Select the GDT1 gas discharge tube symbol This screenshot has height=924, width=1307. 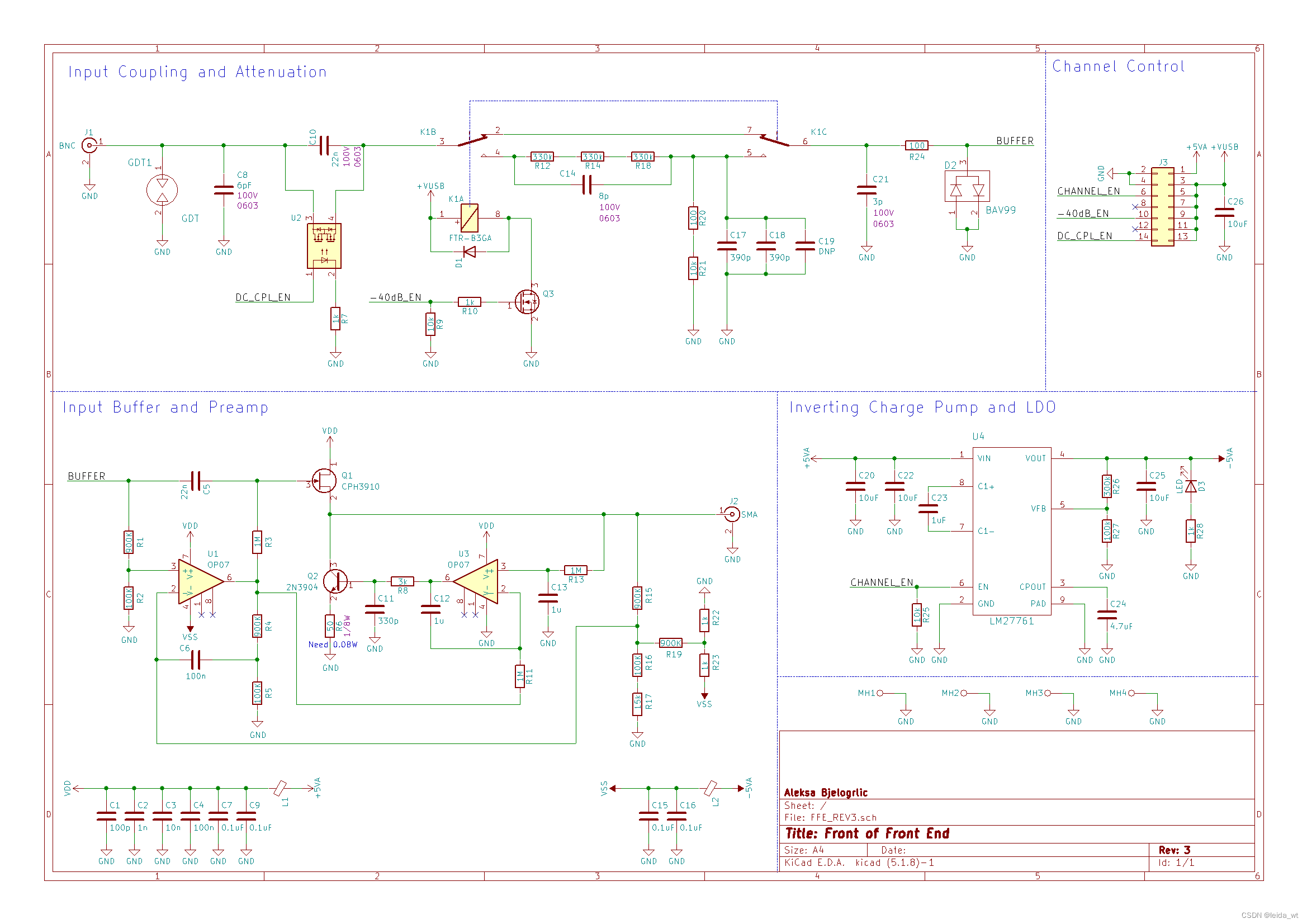(162, 190)
